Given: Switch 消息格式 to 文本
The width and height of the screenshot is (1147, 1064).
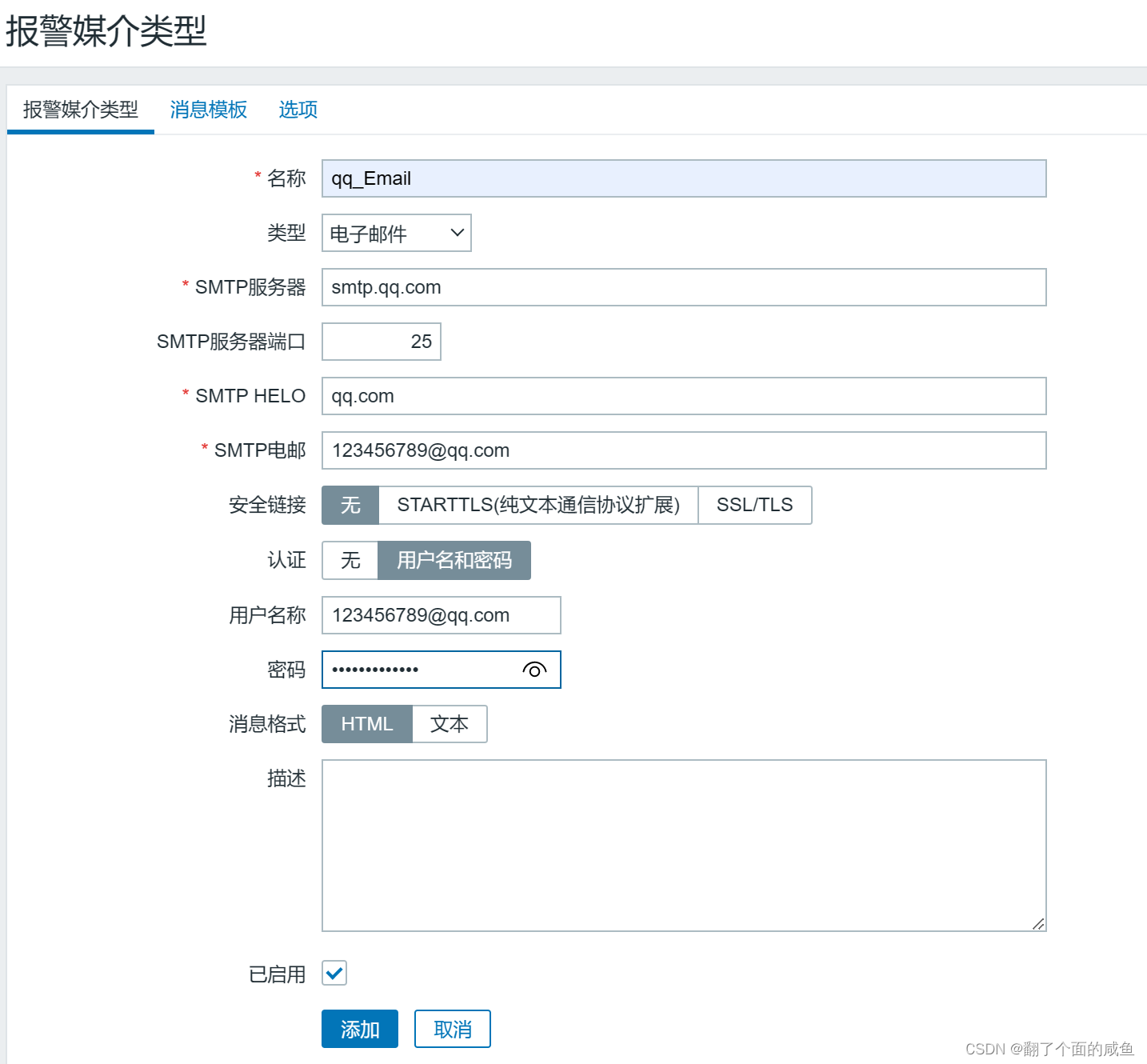Looking at the screenshot, I should point(450,724).
